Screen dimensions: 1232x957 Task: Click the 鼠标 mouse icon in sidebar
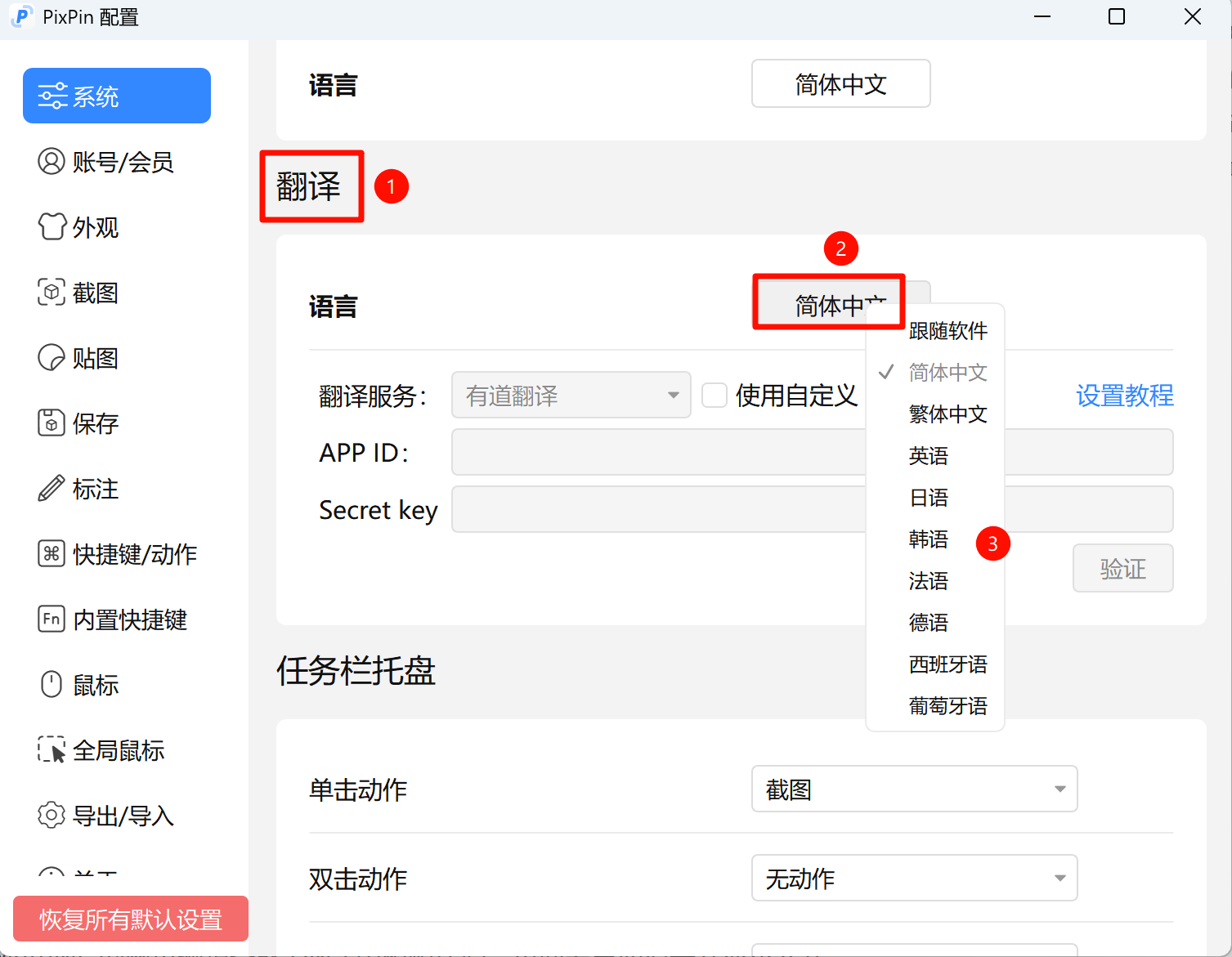pos(51,685)
